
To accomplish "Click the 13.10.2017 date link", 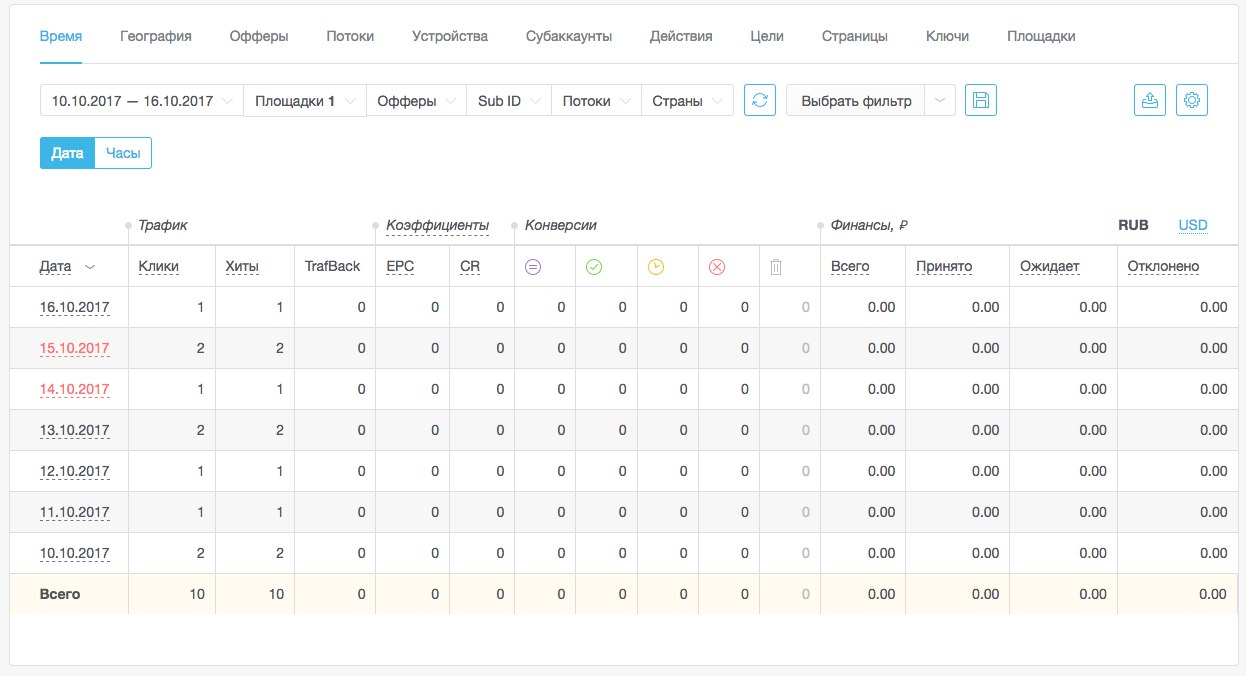I will [75, 431].
